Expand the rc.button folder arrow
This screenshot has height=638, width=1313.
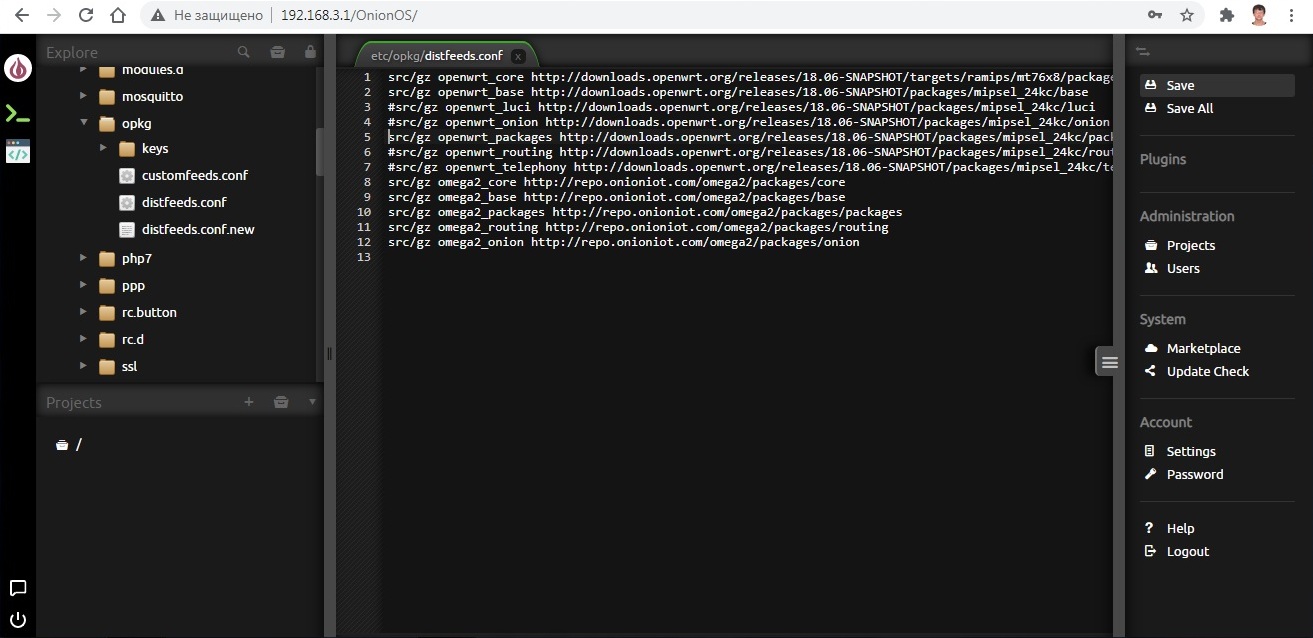point(84,312)
